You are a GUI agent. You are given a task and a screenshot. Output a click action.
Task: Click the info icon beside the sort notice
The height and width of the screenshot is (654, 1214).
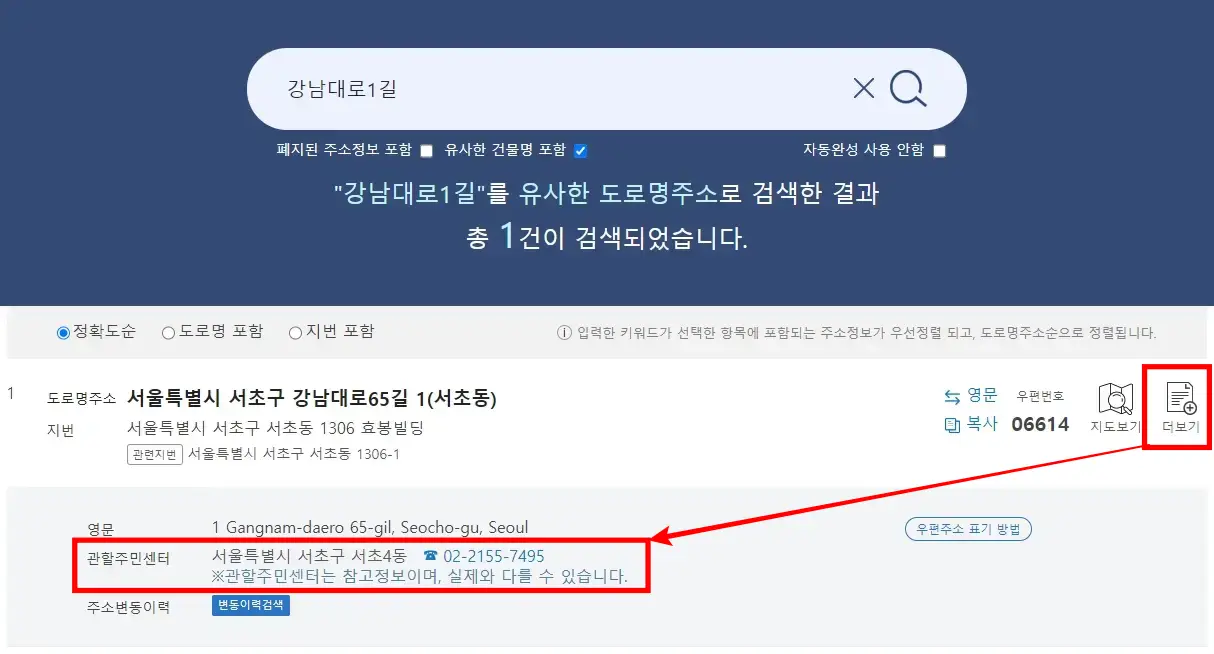pyautogui.click(x=564, y=333)
